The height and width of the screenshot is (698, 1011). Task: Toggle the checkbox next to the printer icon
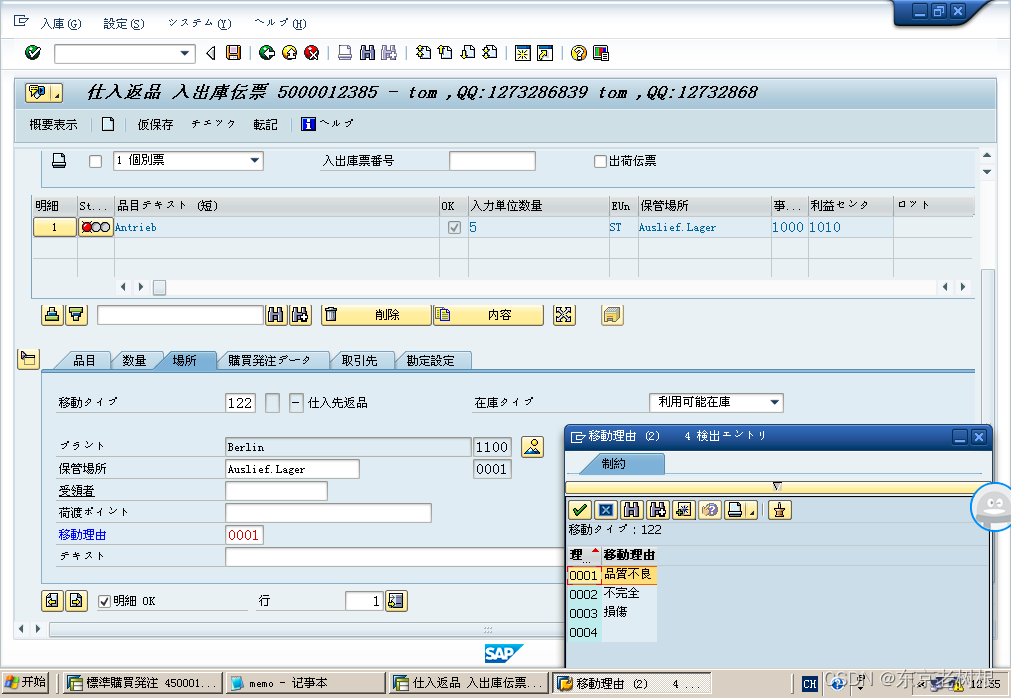point(95,161)
